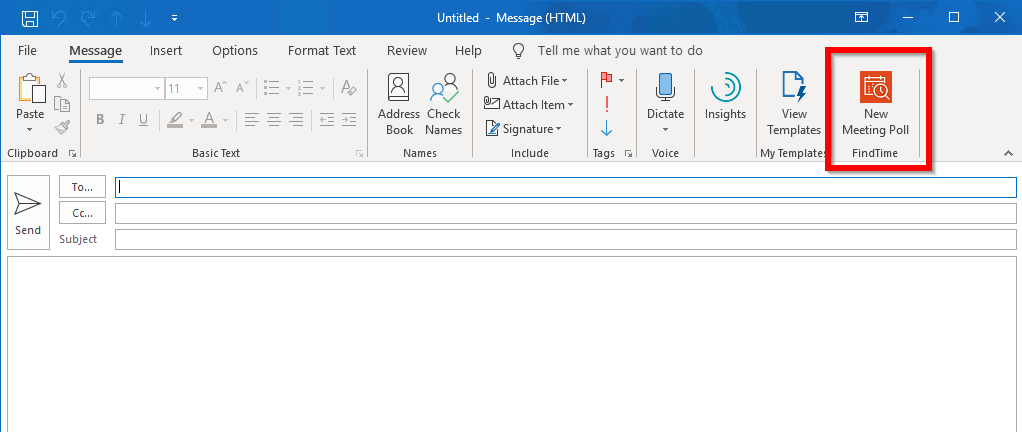Click the Next Item down arrow
The width and height of the screenshot is (1022, 432).
click(x=145, y=18)
